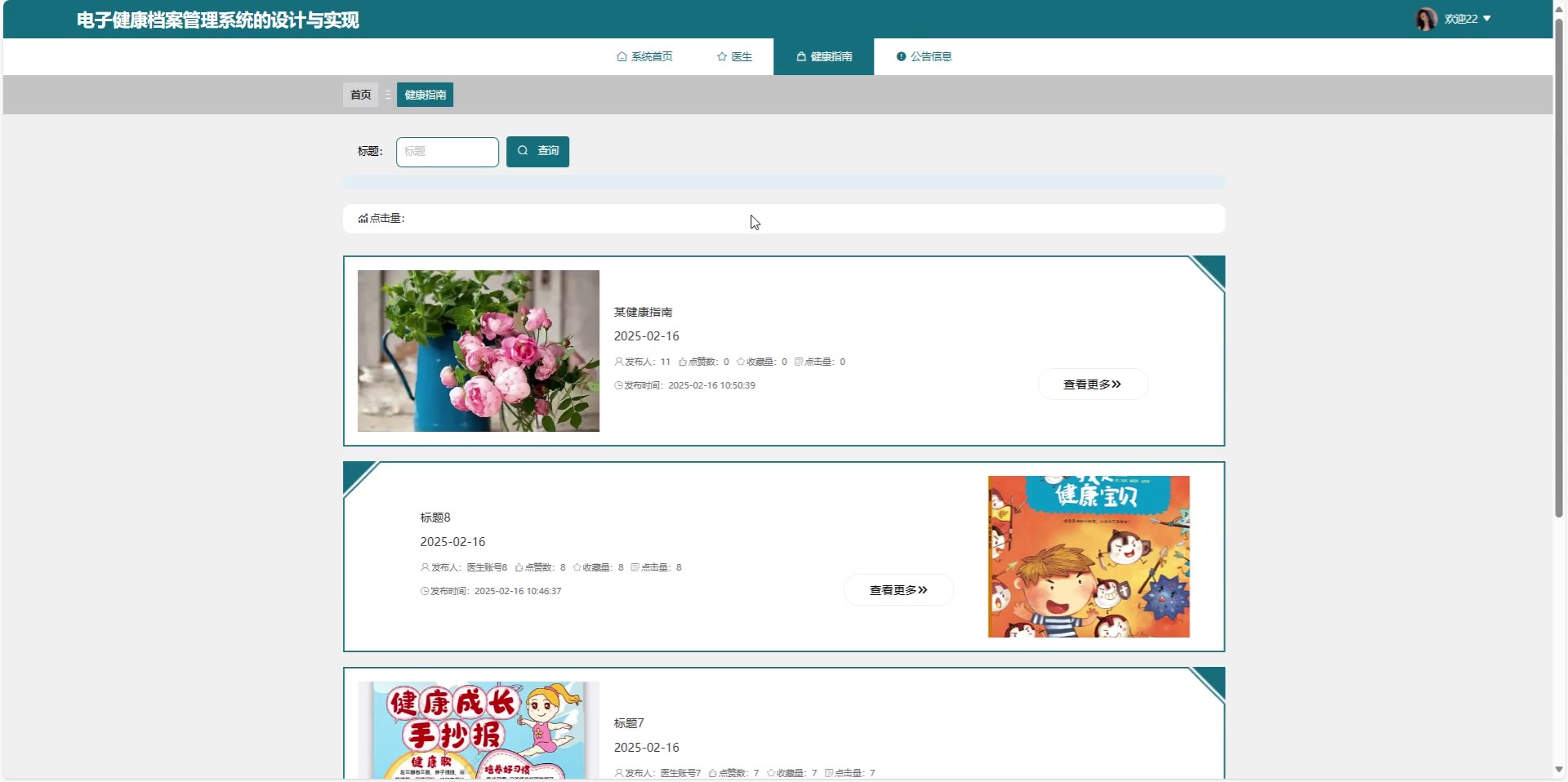Focus the 标题 search input field
This screenshot has height=782, width=1568.
tap(448, 152)
